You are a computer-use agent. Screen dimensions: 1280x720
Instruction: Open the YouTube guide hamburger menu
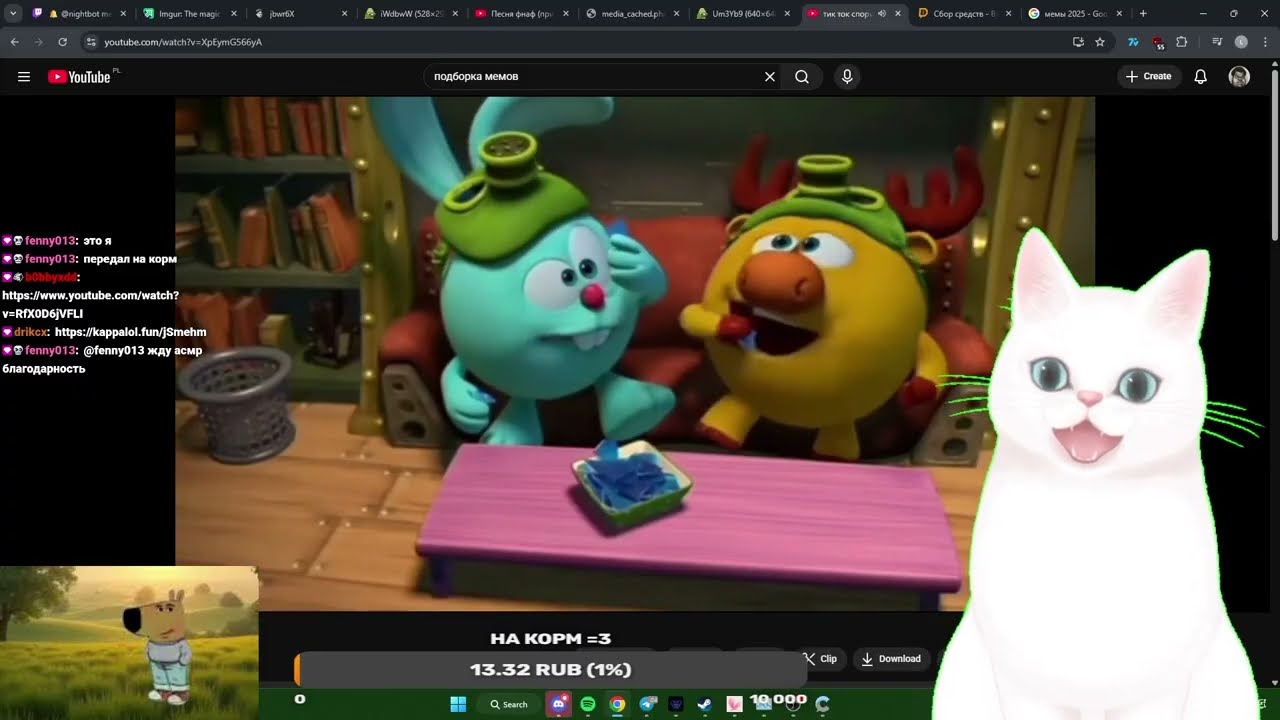[24, 77]
